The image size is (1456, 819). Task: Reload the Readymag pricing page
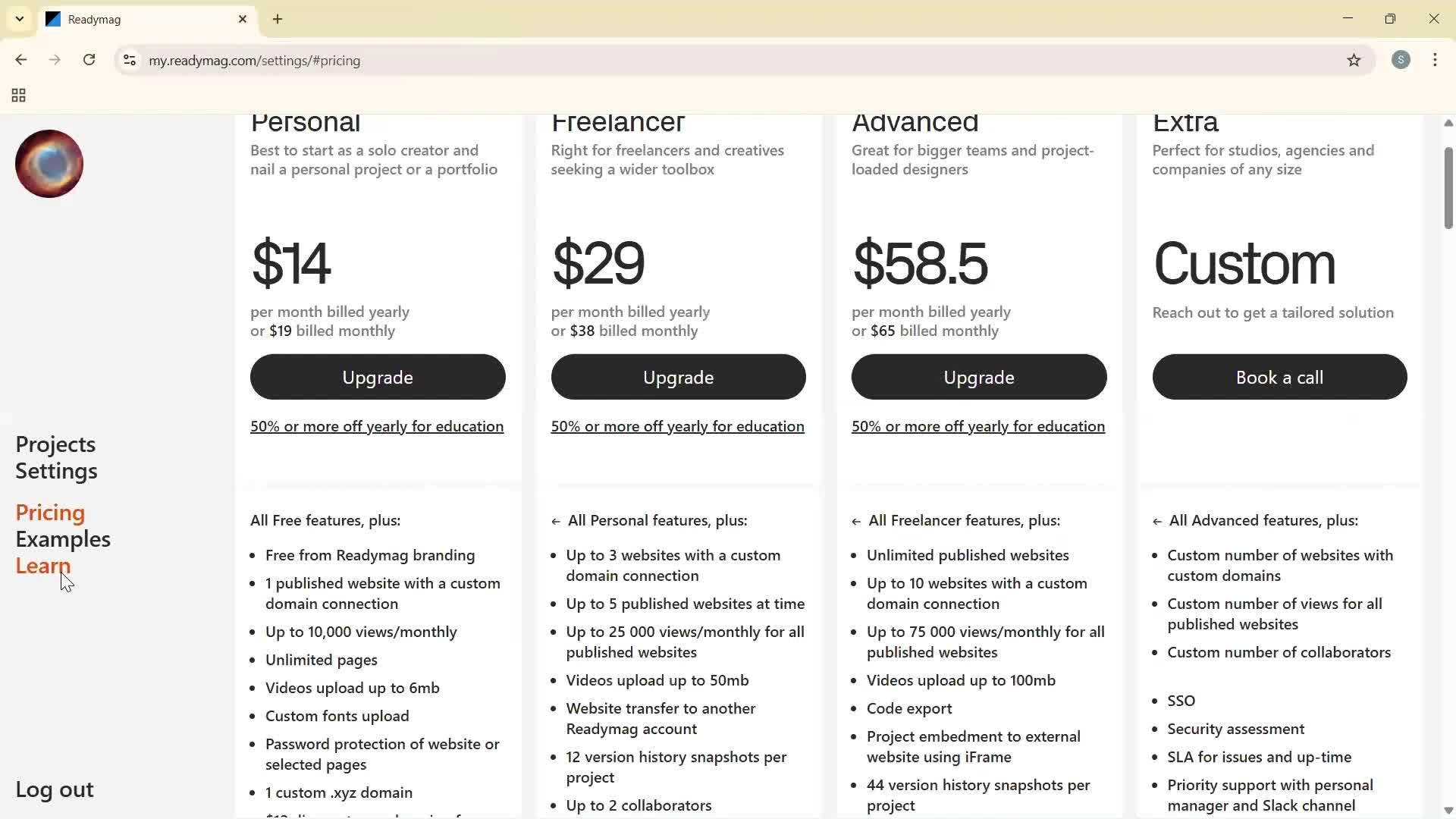tap(89, 60)
